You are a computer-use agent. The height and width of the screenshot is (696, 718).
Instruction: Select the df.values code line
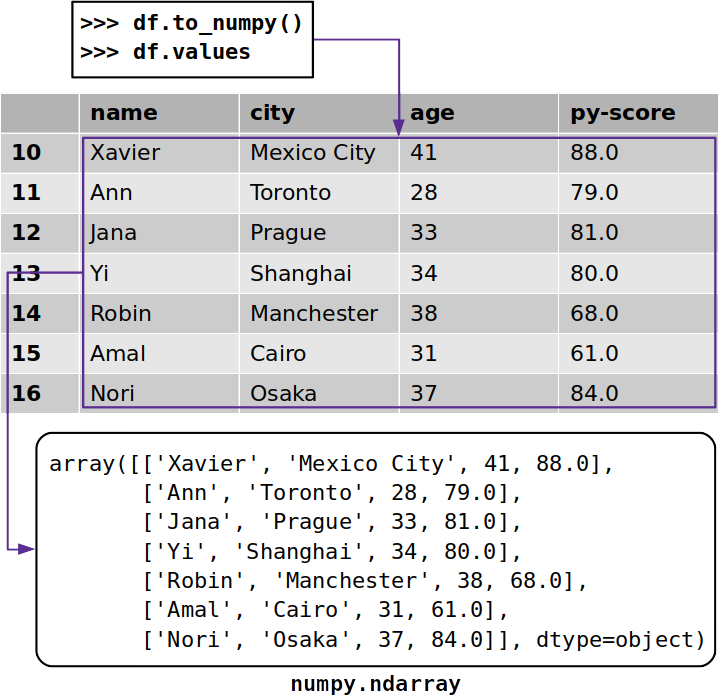click(165, 52)
